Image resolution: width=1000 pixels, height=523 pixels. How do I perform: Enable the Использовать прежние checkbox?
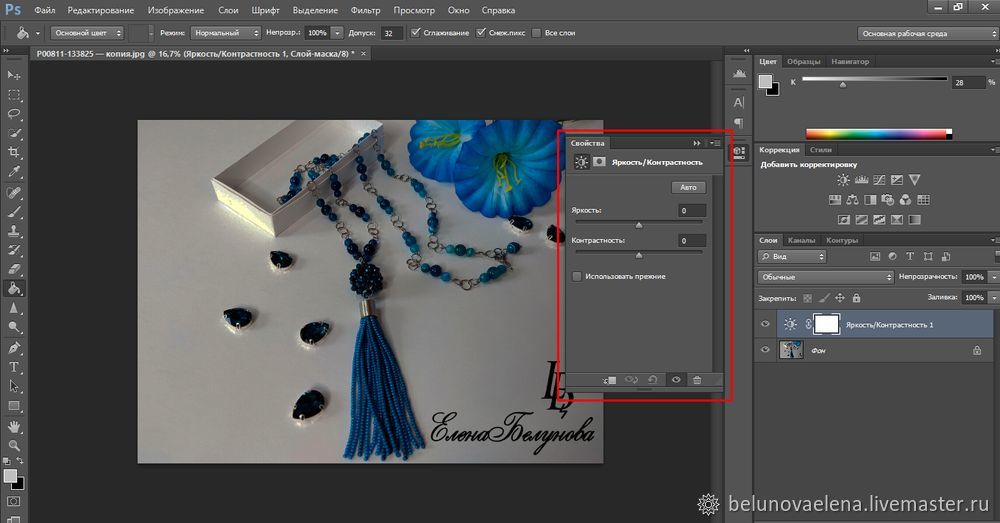577,276
